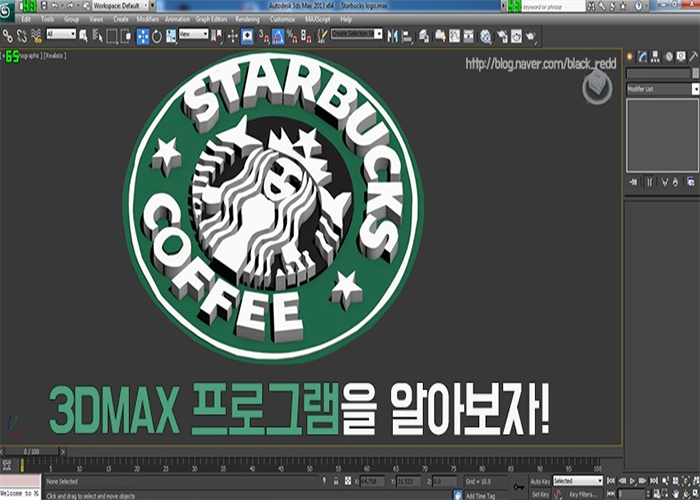Click the Select and Manipulate icon
The width and height of the screenshot is (700, 500).
click(233, 36)
